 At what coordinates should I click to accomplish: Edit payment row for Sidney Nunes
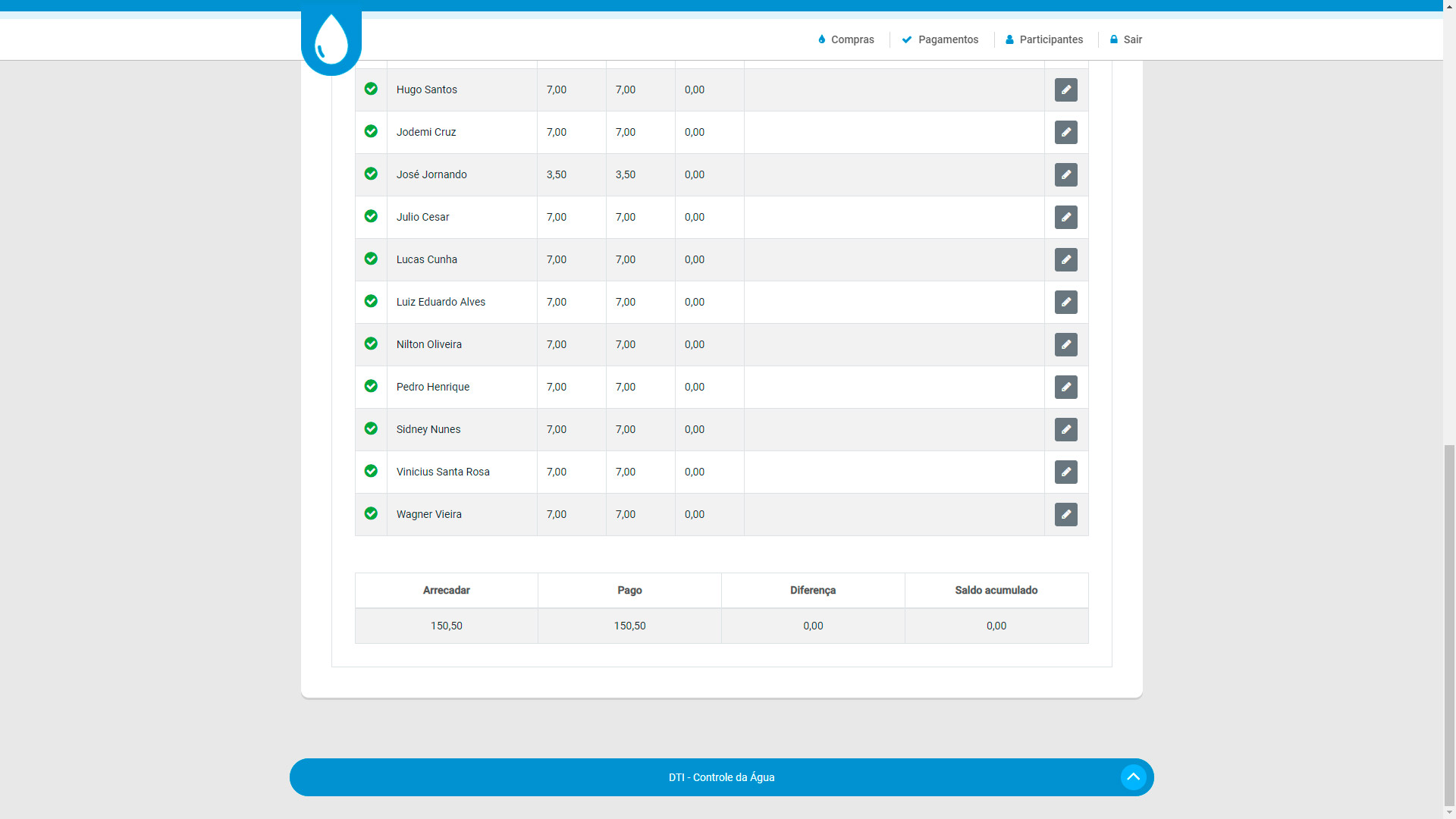click(1065, 429)
